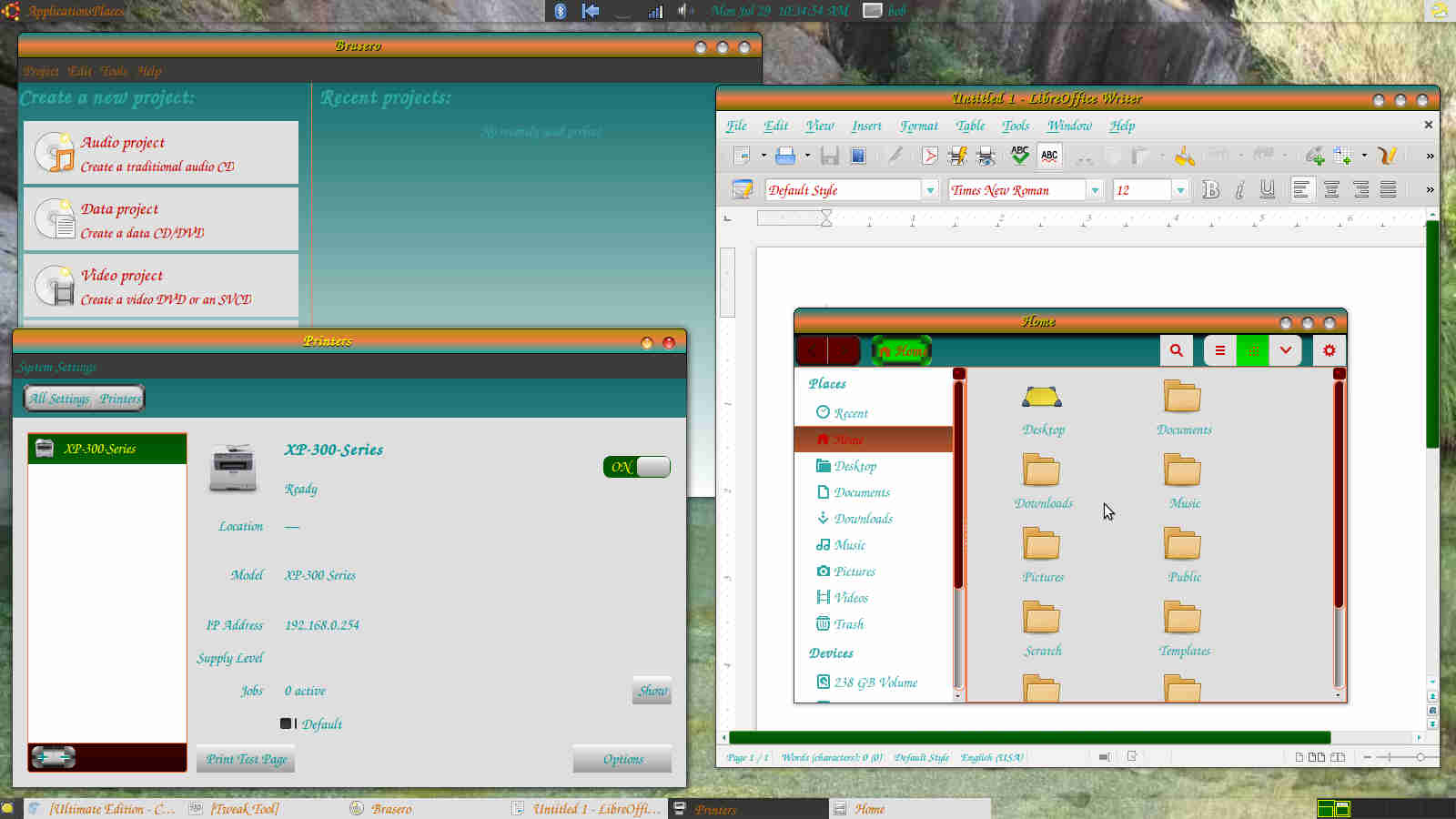Open the font size 12 dropdown
Image resolution: width=1456 pixels, height=819 pixels.
(1180, 190)
